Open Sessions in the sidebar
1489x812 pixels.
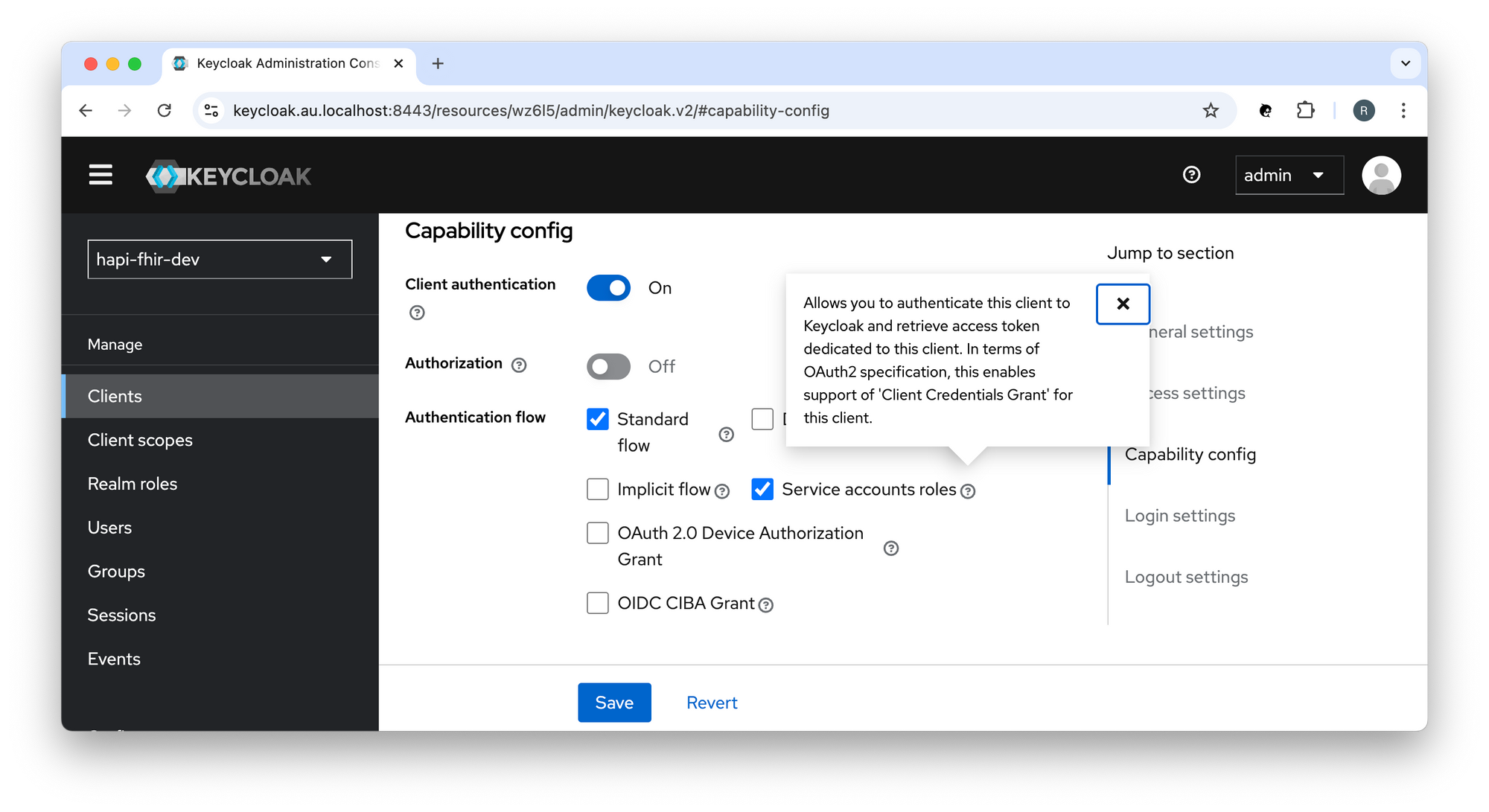220,615
